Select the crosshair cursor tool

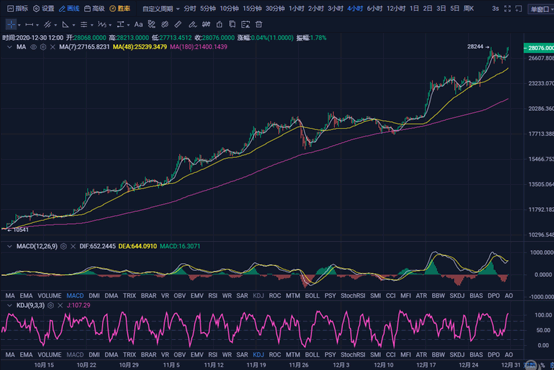pyautogui.click(x=11, y=24)
